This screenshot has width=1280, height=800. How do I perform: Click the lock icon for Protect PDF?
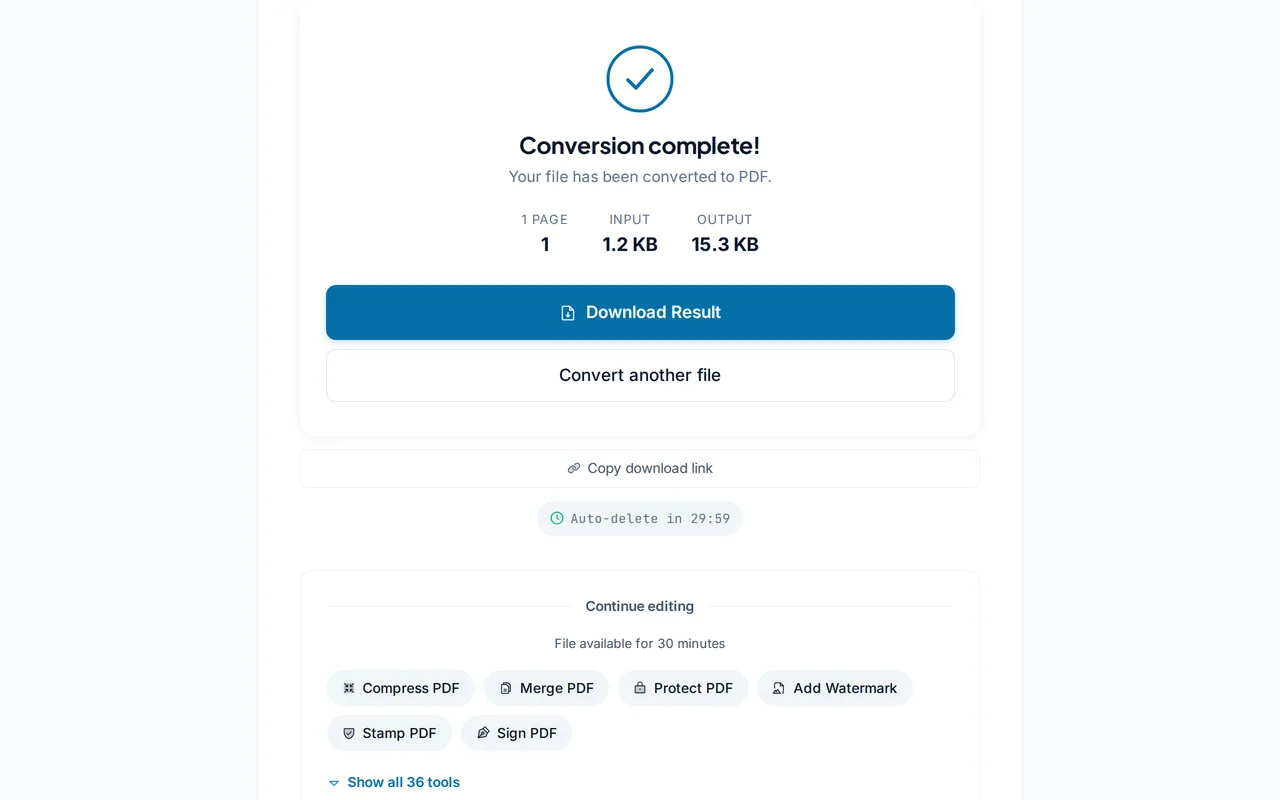640,688
